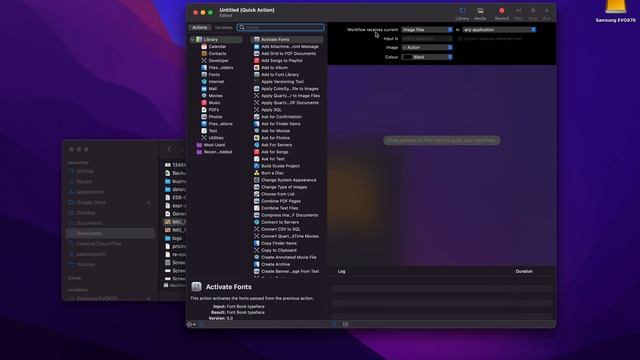
Task: Open the Media browser from the toolbar
Action: tap(480, 13)
